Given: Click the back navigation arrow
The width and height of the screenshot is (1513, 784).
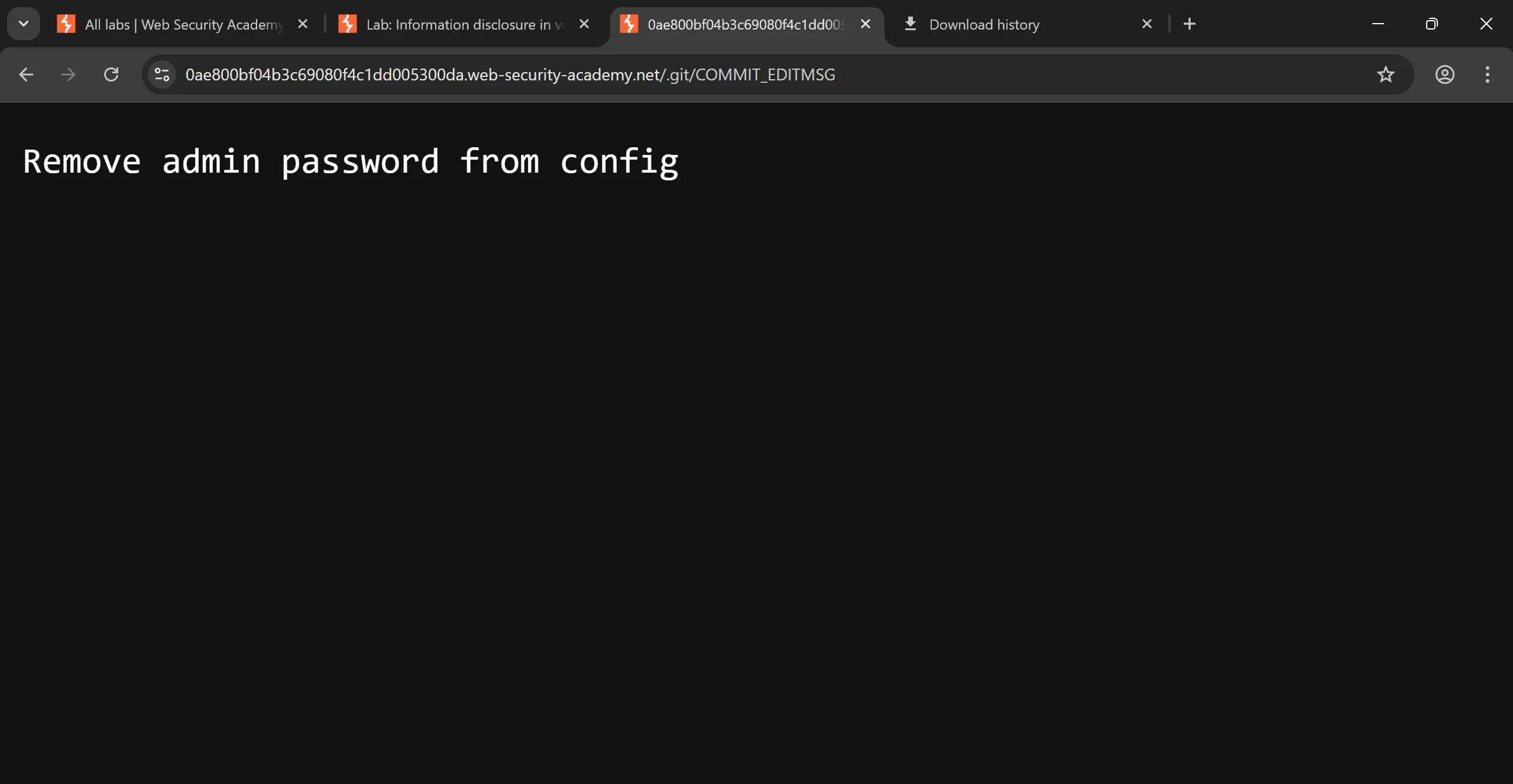Looking at the screenshot, I should click(x=26, y=74).
